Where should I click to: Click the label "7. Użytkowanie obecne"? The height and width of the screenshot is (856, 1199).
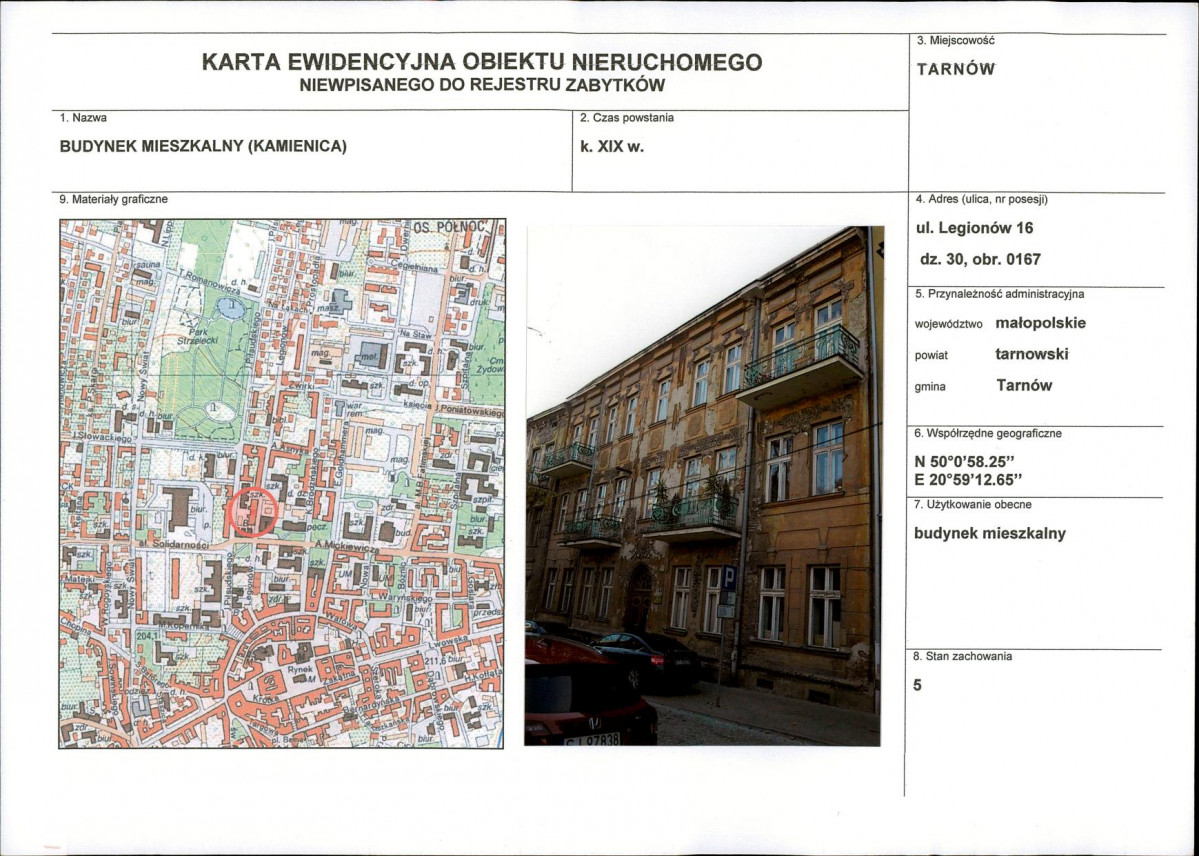tap(973, 505)
